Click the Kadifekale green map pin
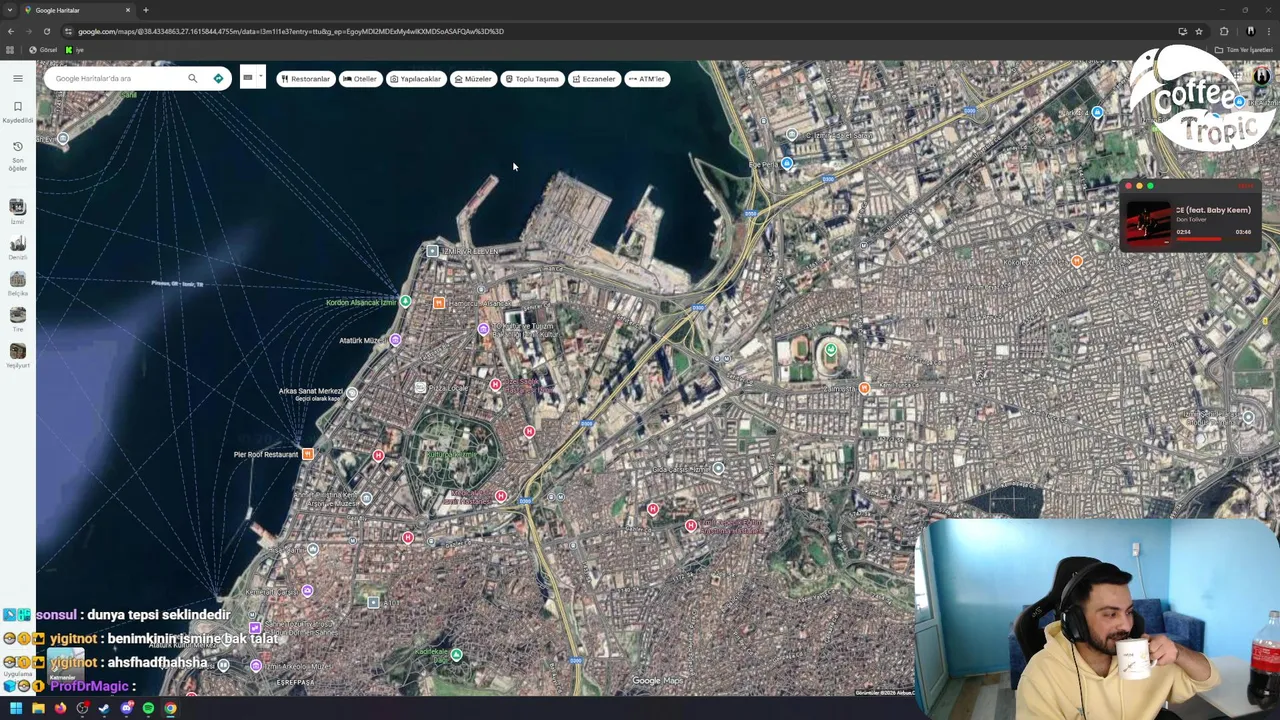 tap(456, 654)
